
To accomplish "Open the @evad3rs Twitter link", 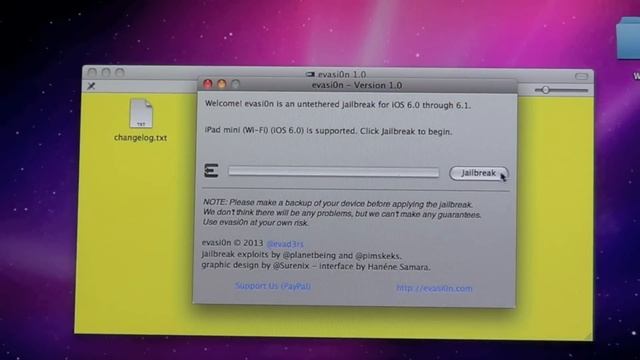I will click(285, 244).
